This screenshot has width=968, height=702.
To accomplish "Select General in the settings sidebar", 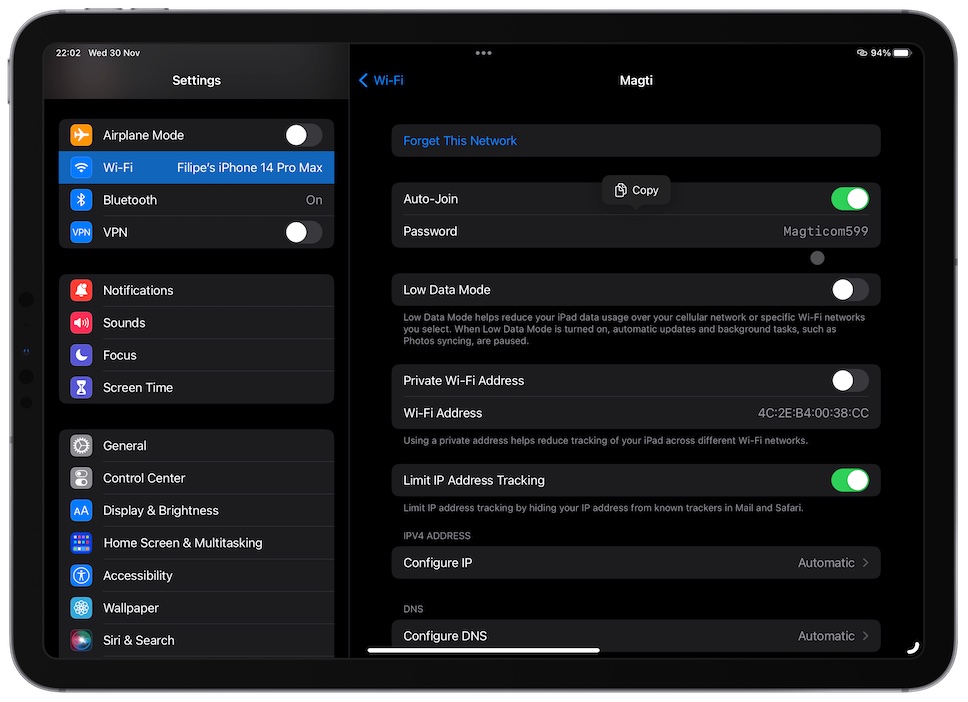I will pos(125,446).
